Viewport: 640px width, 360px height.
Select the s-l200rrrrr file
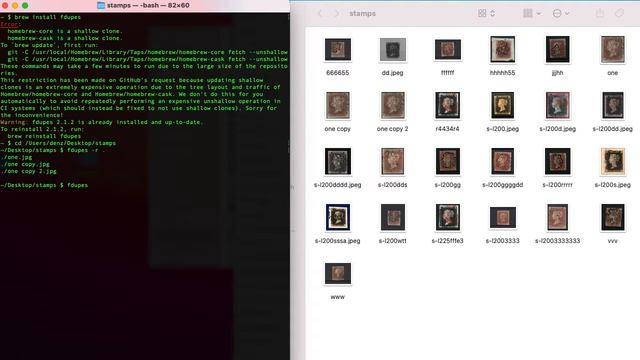(558, 161)
